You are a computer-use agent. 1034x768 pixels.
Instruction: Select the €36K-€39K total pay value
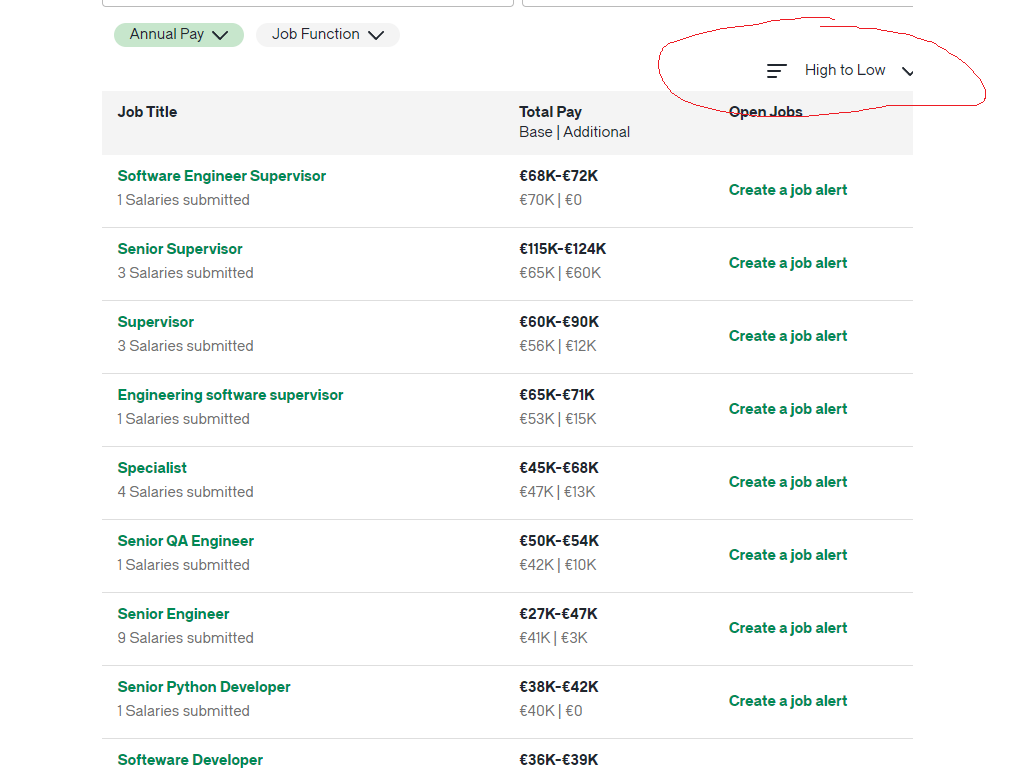559,759
